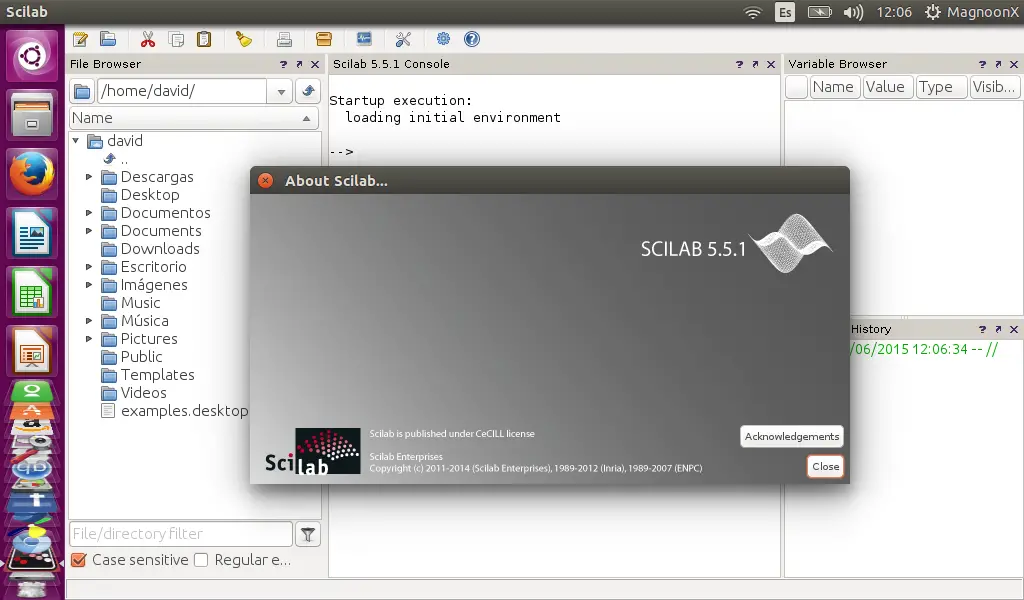This screenshot has width=1024, height=600.
Task: Launch Xcos from the toolbar
Action: click(x=364, y=39)
